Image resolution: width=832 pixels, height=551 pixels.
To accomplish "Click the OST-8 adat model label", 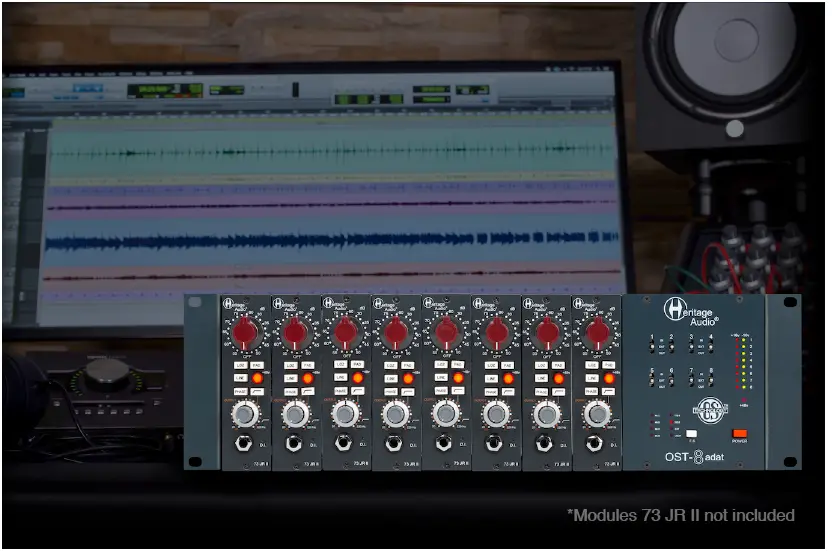I will 695,457.
